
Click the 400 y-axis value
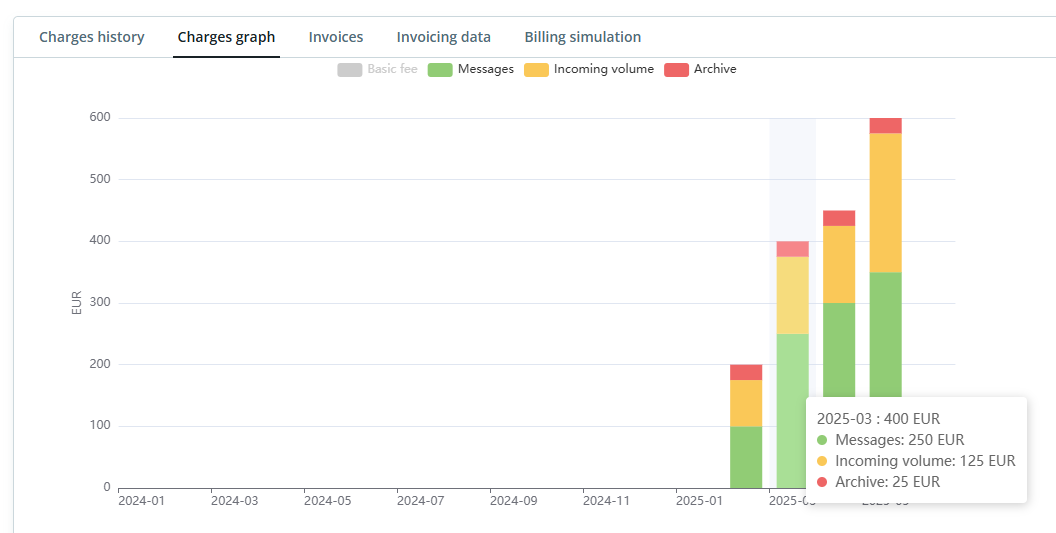pos(100,241)
